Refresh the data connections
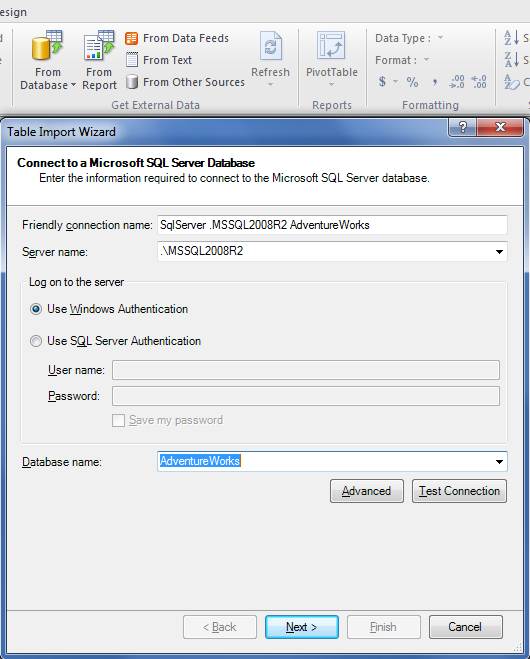This screenshot has height=659, width=530. click(x=270, y=59)
